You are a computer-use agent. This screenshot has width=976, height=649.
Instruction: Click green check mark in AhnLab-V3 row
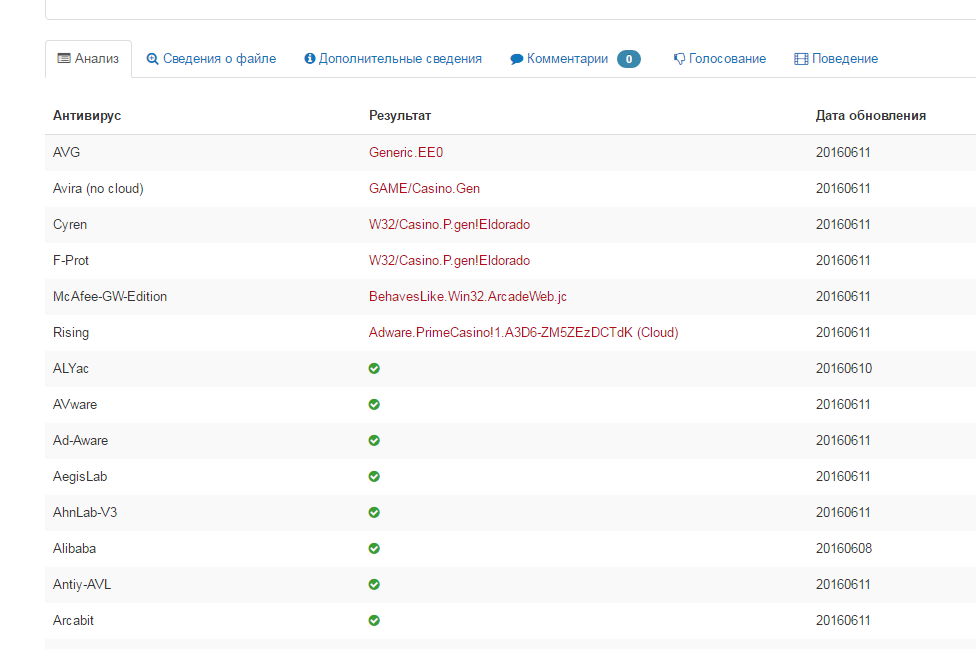[x=374, y=513]
